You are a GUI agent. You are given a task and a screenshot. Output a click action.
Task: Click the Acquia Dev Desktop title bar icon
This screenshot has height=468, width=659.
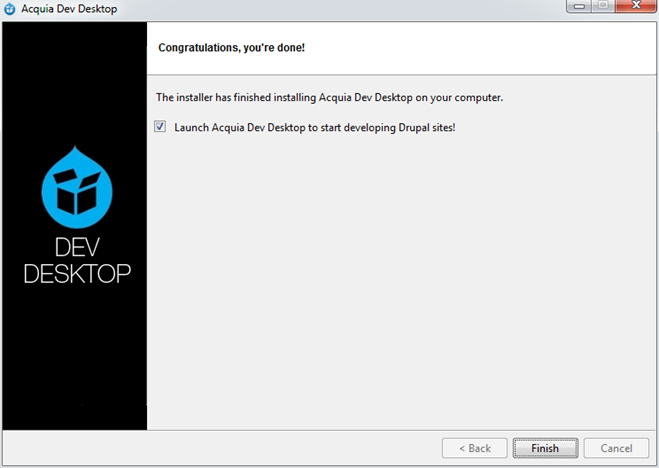click(x=9, y=9)
